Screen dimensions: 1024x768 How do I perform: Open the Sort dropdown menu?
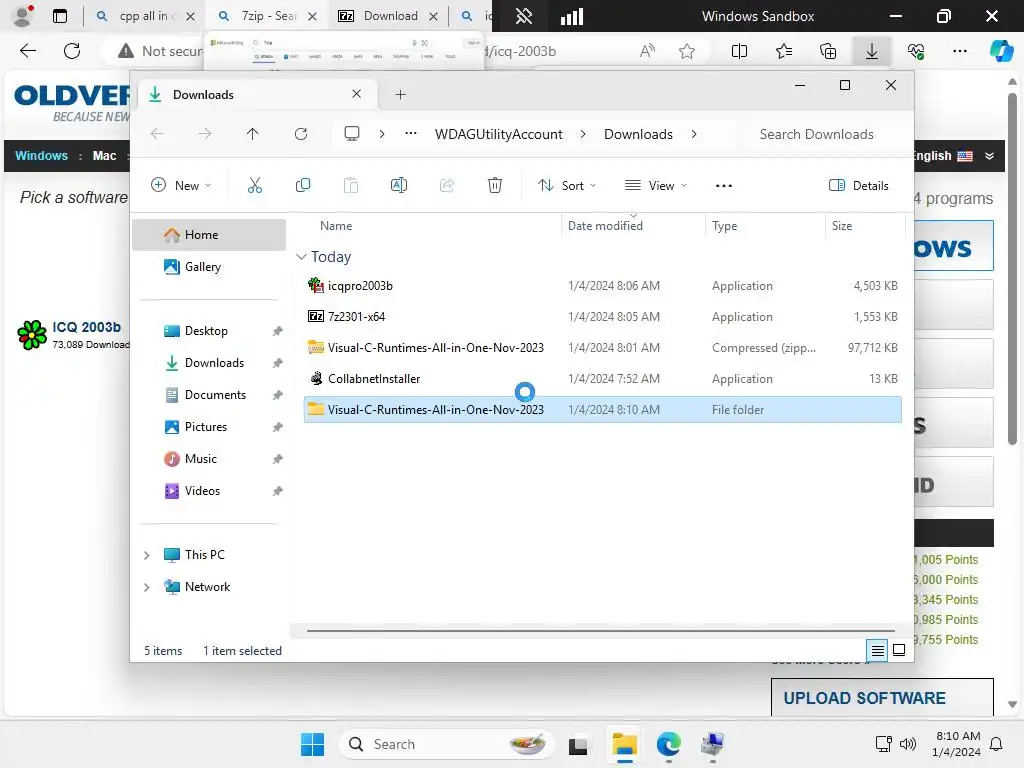pos(566,185)
